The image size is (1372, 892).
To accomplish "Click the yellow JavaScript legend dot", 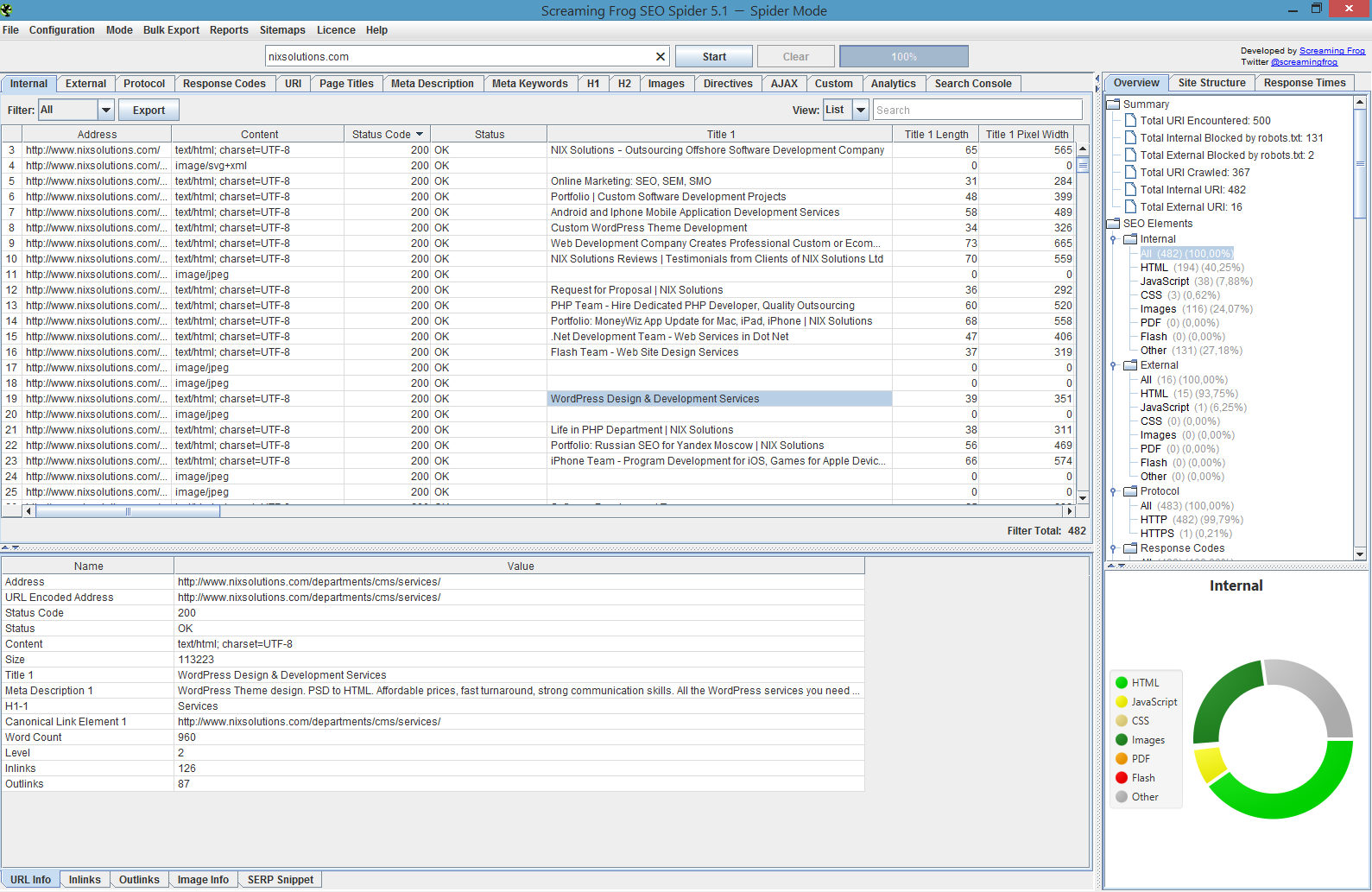I will click(1122, 702).
